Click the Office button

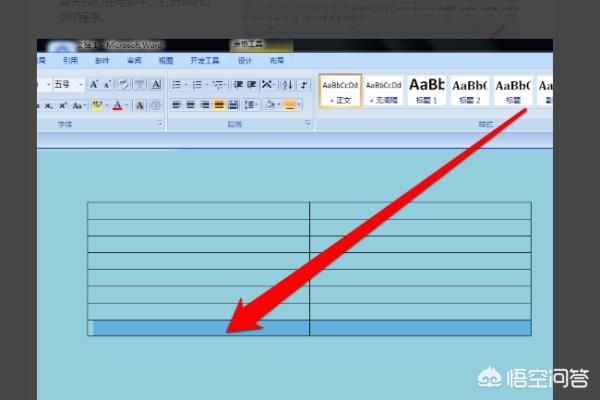tap(61, 47)
